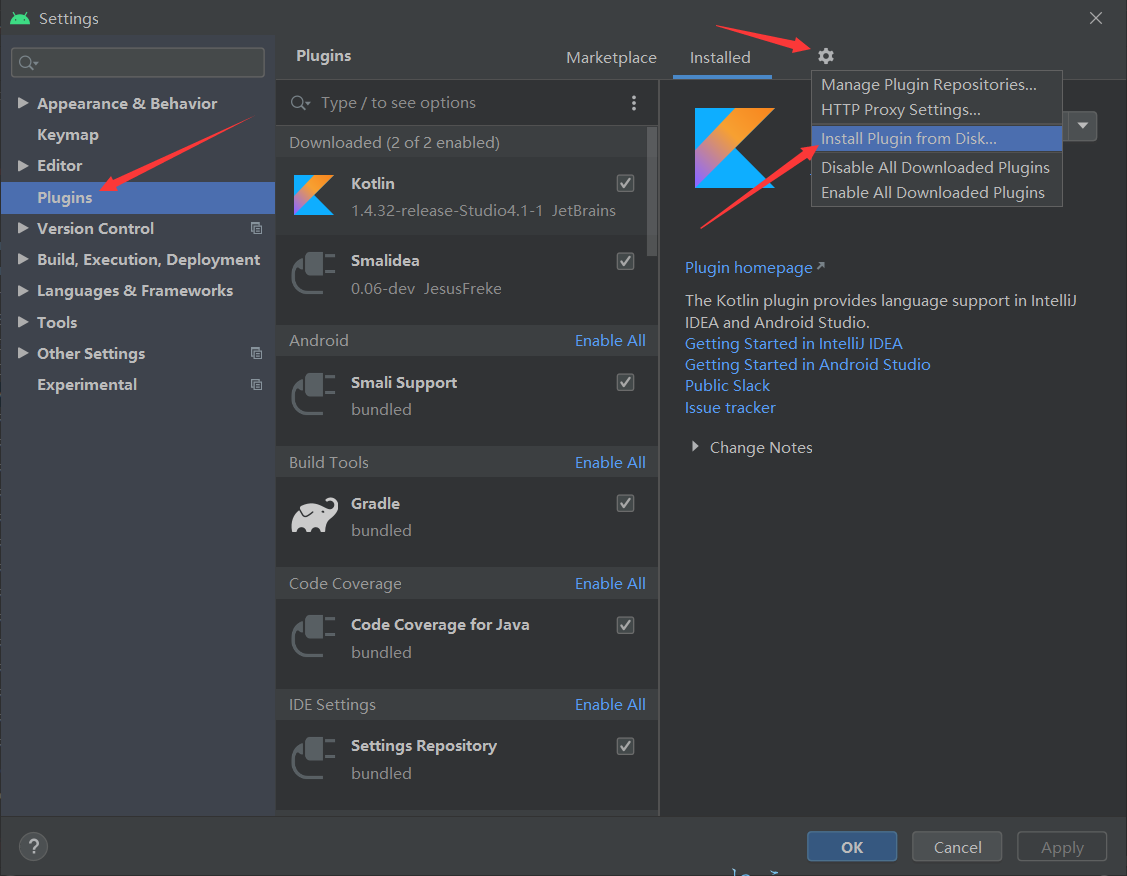This screenshot has width=1127, height=876.
Task: Select Install Plugin from Disk
Action: pos(937,139)
